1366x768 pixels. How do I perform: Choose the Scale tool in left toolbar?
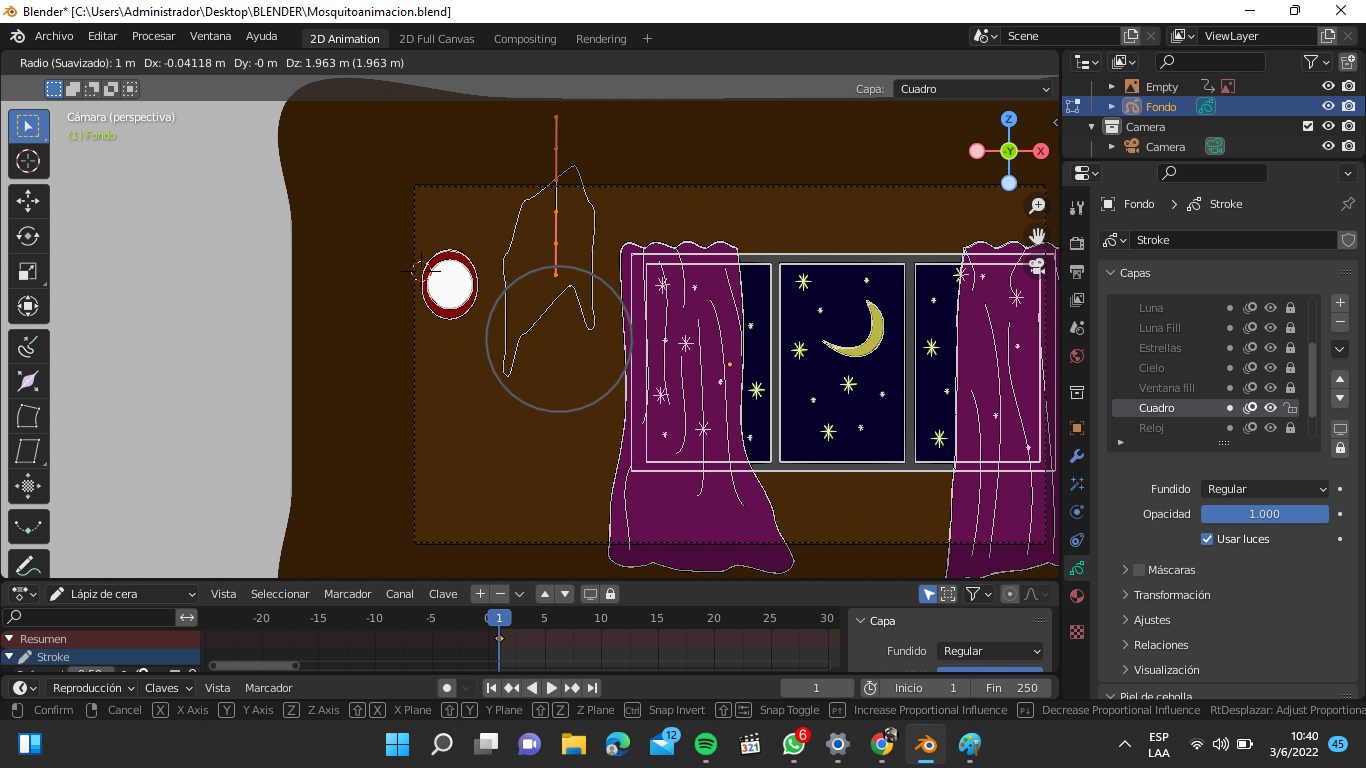28,271
